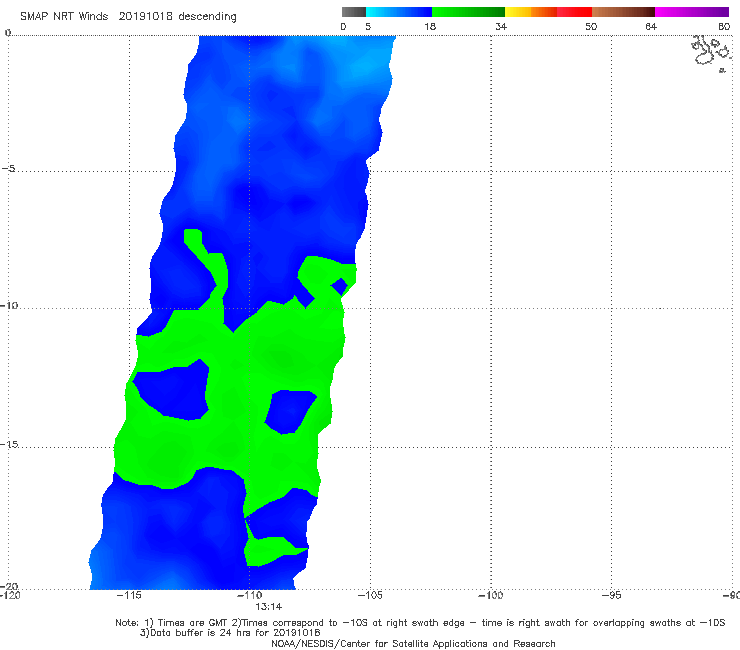
Task: Click the green 18–34 color bar segment
Action: [468, 12]
